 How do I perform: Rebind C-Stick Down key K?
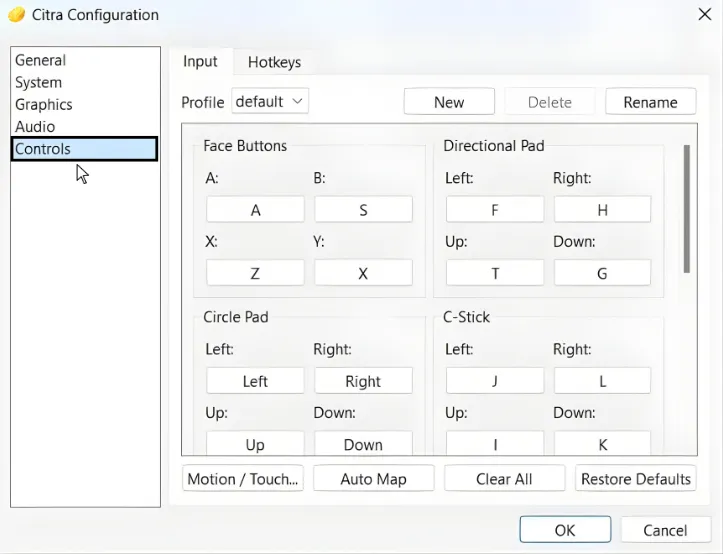point(602,443)
